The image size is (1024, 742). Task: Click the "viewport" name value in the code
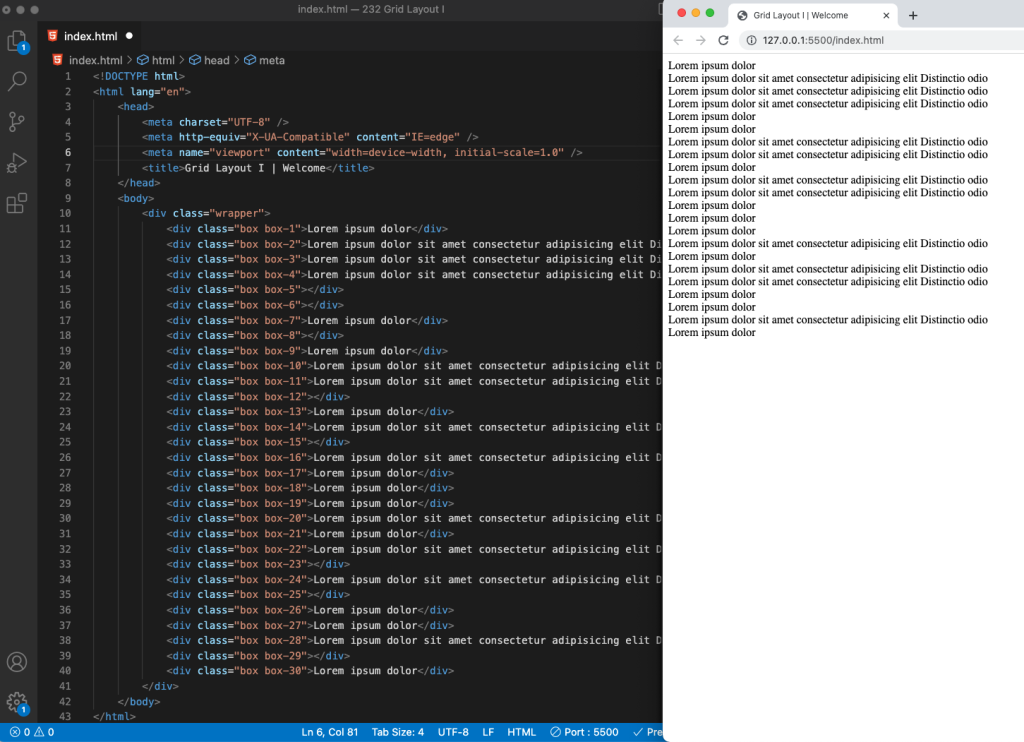click(243, 153)
